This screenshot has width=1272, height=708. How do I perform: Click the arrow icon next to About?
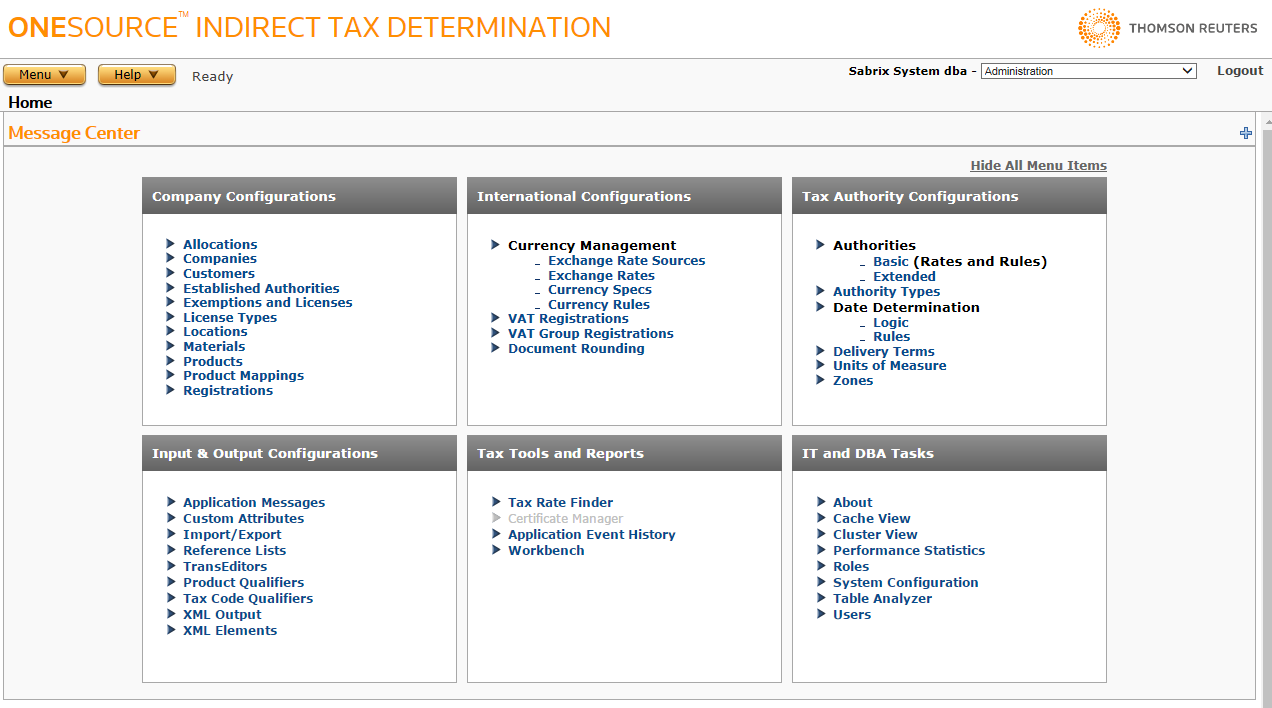[x=821, y=502]
